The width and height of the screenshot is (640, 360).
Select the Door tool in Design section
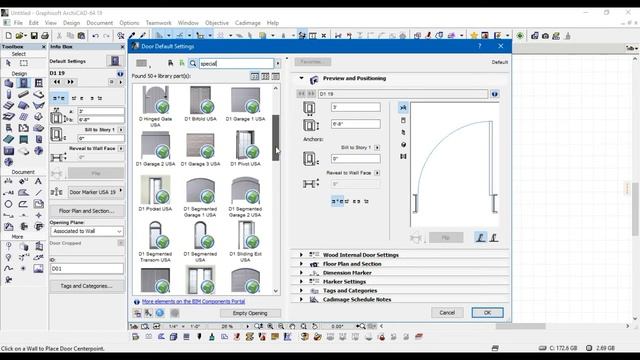24,83
